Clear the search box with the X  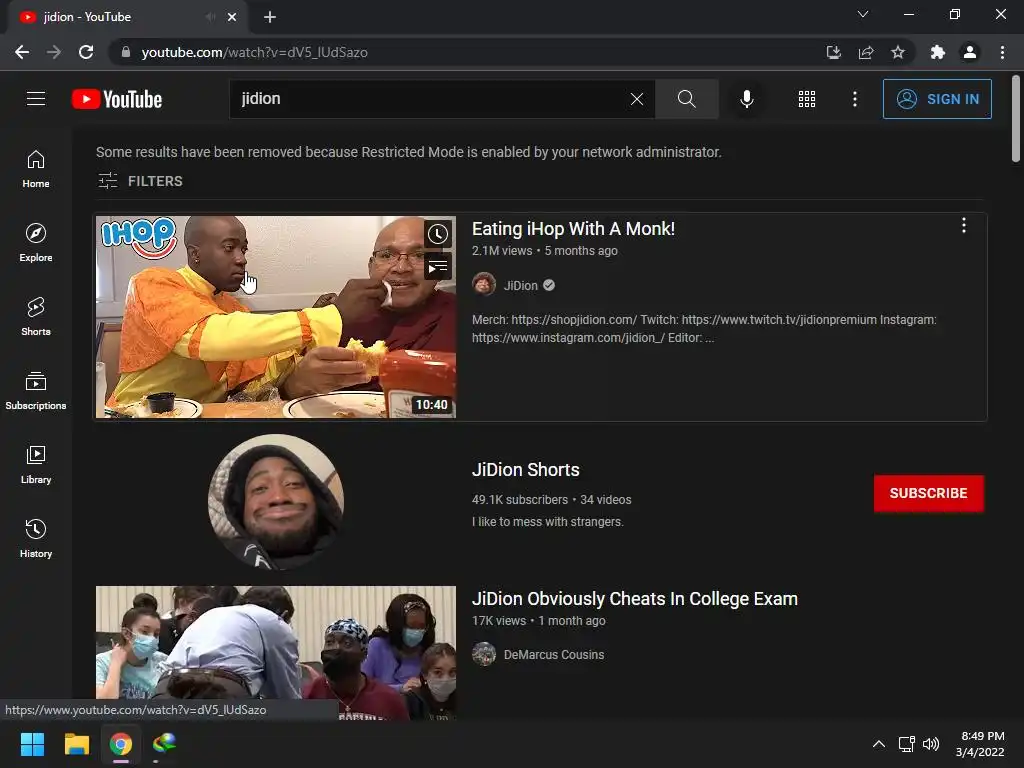(637, 99)
